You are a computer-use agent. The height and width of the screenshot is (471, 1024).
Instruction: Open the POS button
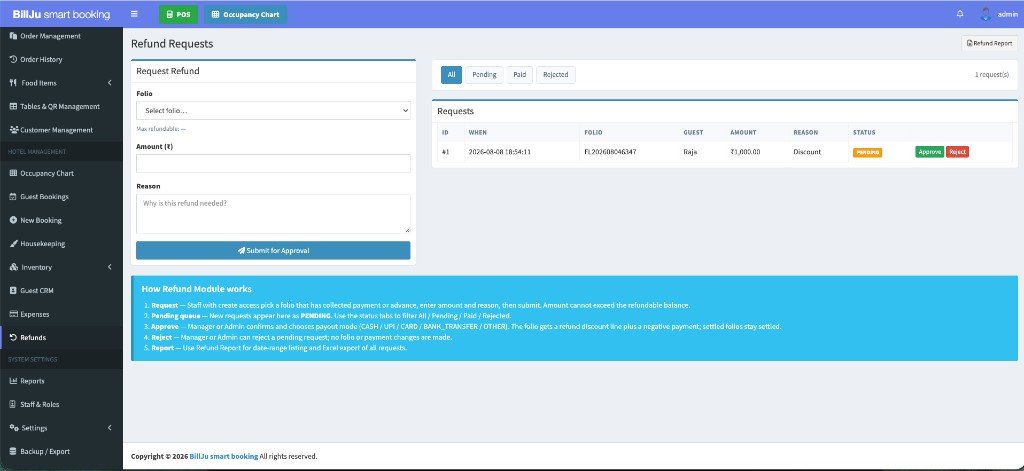pyautogui.click(x=178, y=14)
